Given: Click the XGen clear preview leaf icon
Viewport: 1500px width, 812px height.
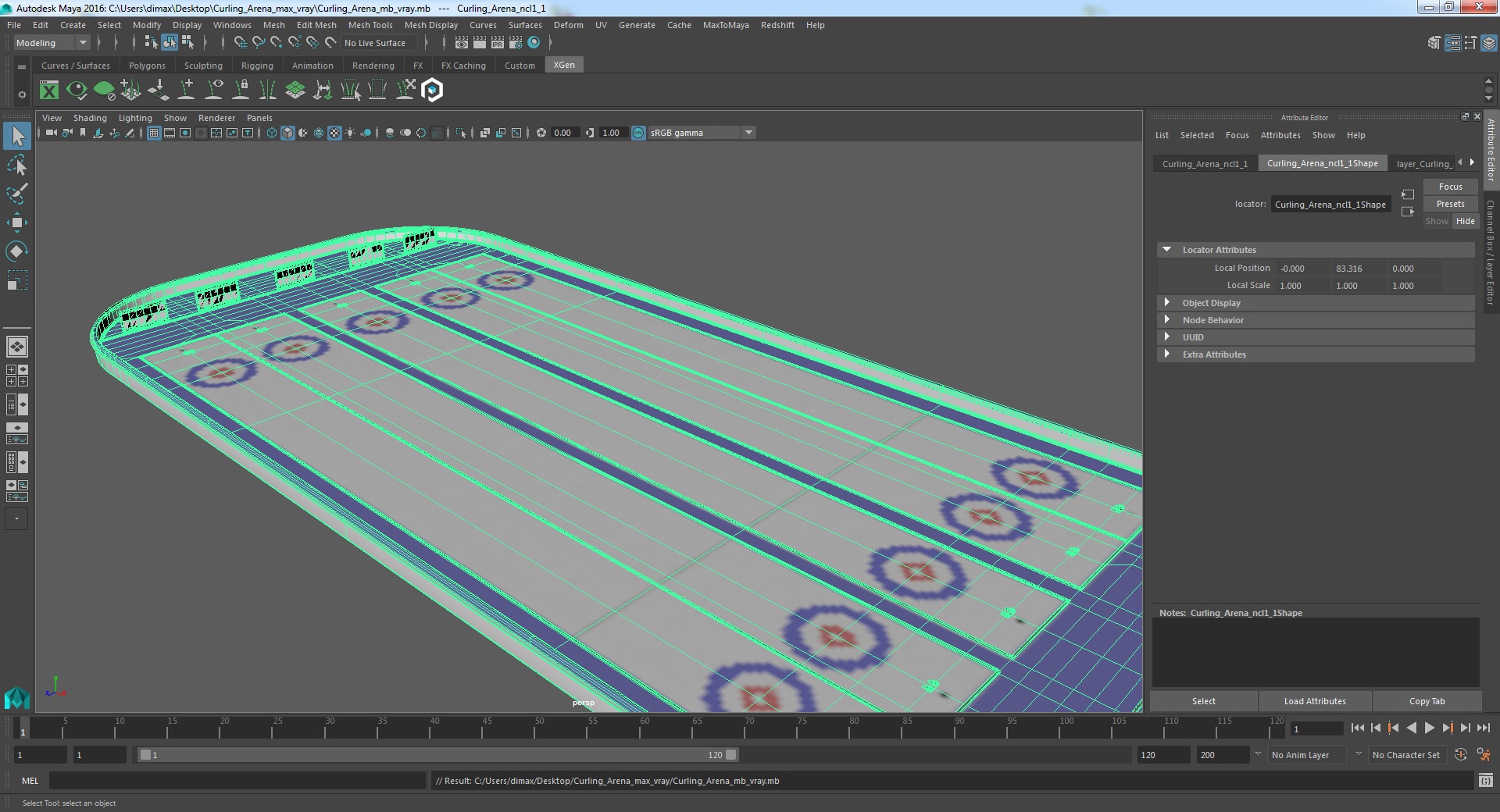Looking at the screenshot, I should (x=104, y=91).
